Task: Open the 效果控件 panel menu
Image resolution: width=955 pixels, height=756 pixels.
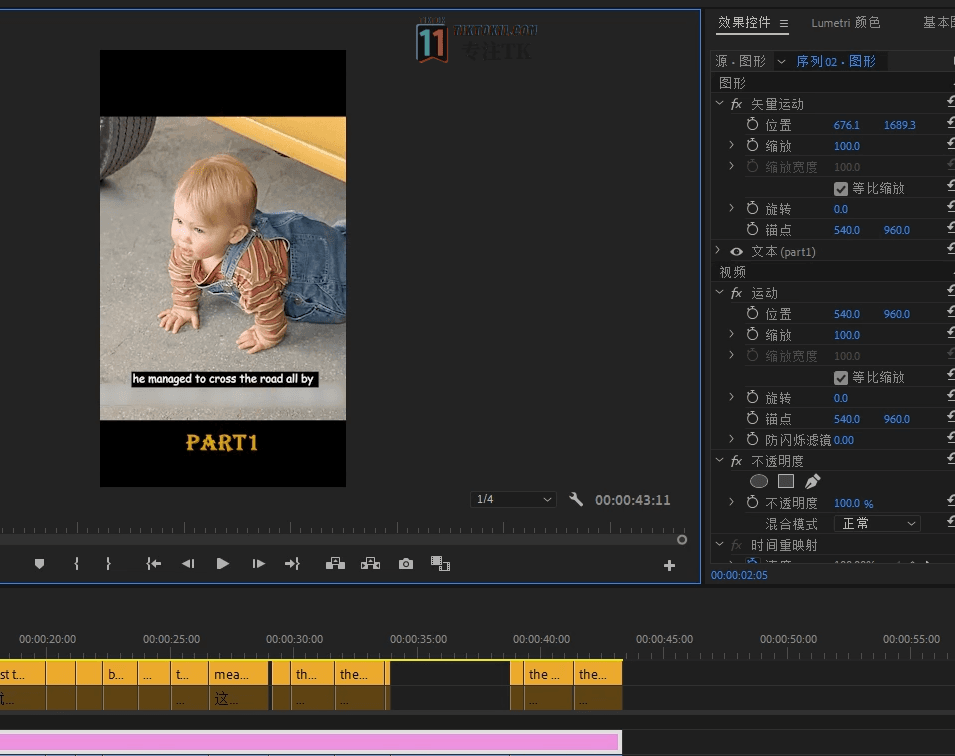Action: tap(784, 23)
